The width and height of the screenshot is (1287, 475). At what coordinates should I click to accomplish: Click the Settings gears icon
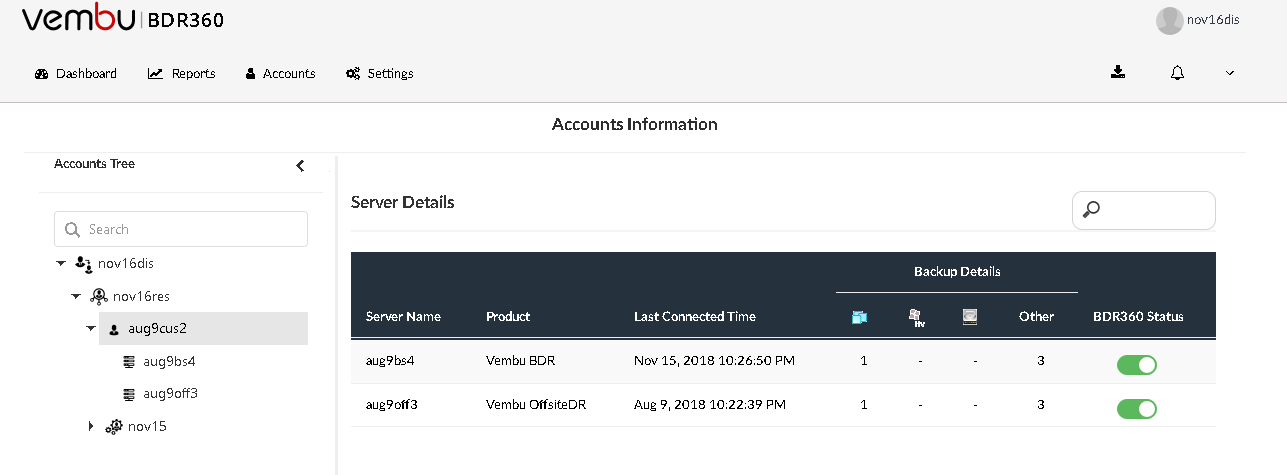coord(353,74)
